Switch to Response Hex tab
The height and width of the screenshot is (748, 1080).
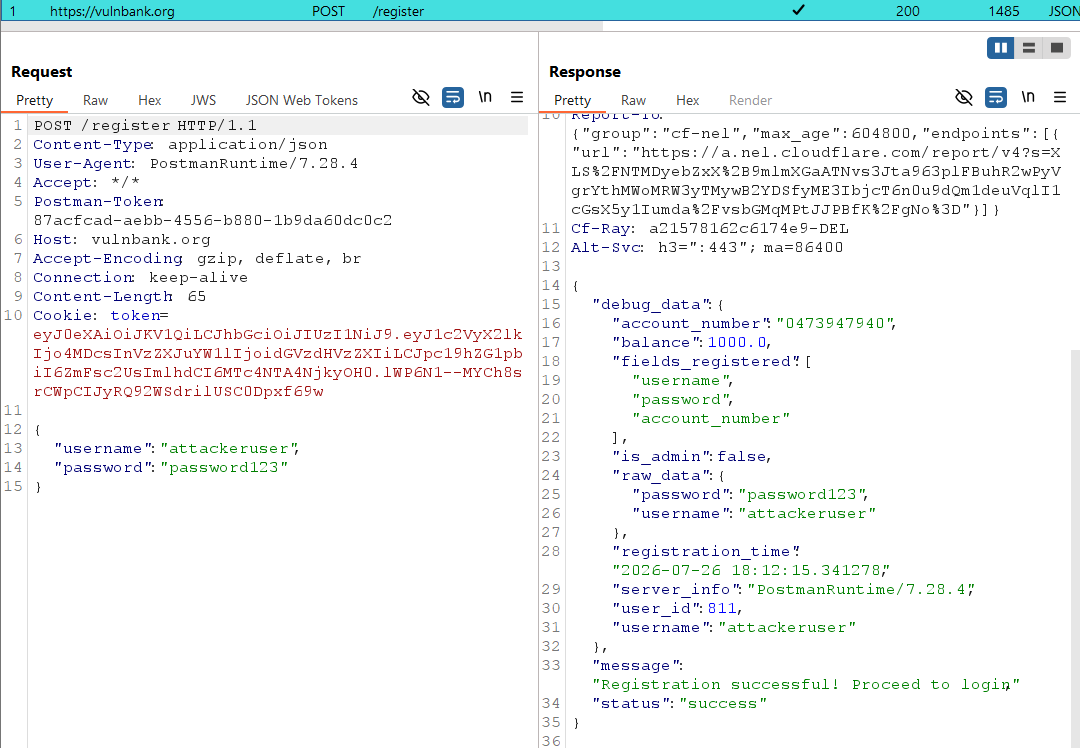click(687, 101)
